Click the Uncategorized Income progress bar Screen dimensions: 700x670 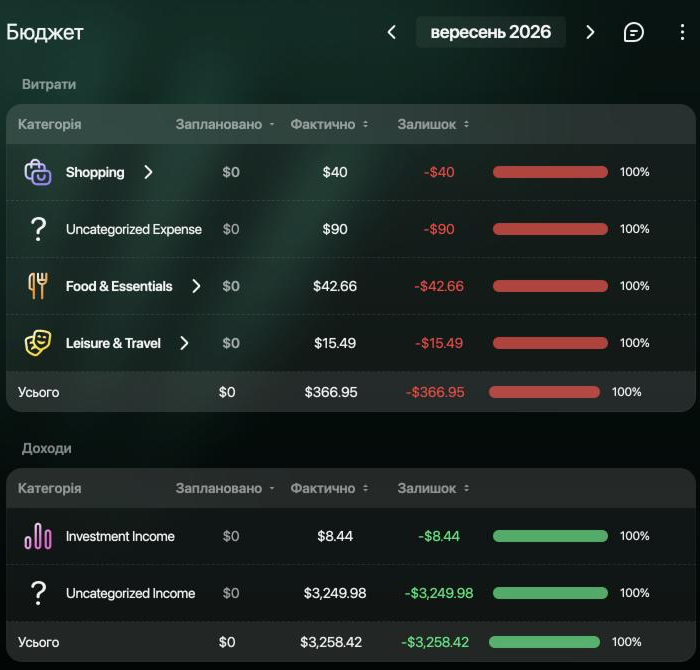point(550,593)
